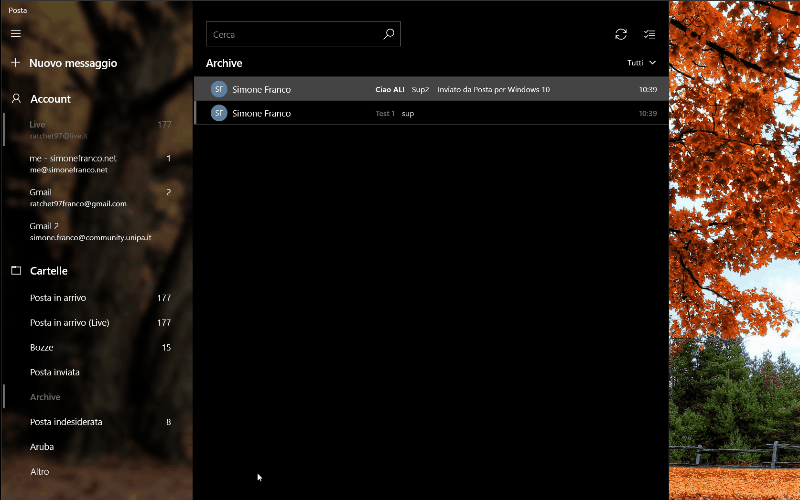Click the magnifier search icon
The width and height of the screenshot is (800, 500).
(x=389, y=34)
